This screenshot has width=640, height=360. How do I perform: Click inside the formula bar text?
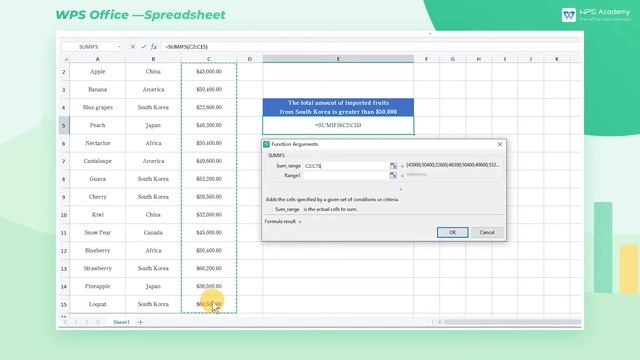(x=187, y=47)
